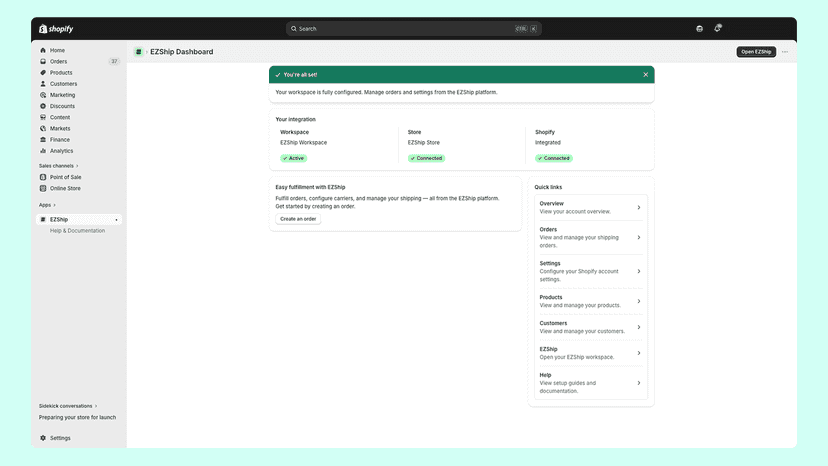Click the chevron on EZShip quick link
Viewport: 828px width, 466px height.
(x=638, y=353)
